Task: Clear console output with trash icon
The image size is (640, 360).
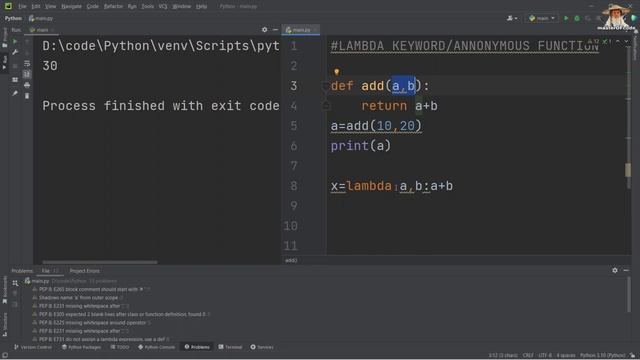Action: click(x=27, y=96)
